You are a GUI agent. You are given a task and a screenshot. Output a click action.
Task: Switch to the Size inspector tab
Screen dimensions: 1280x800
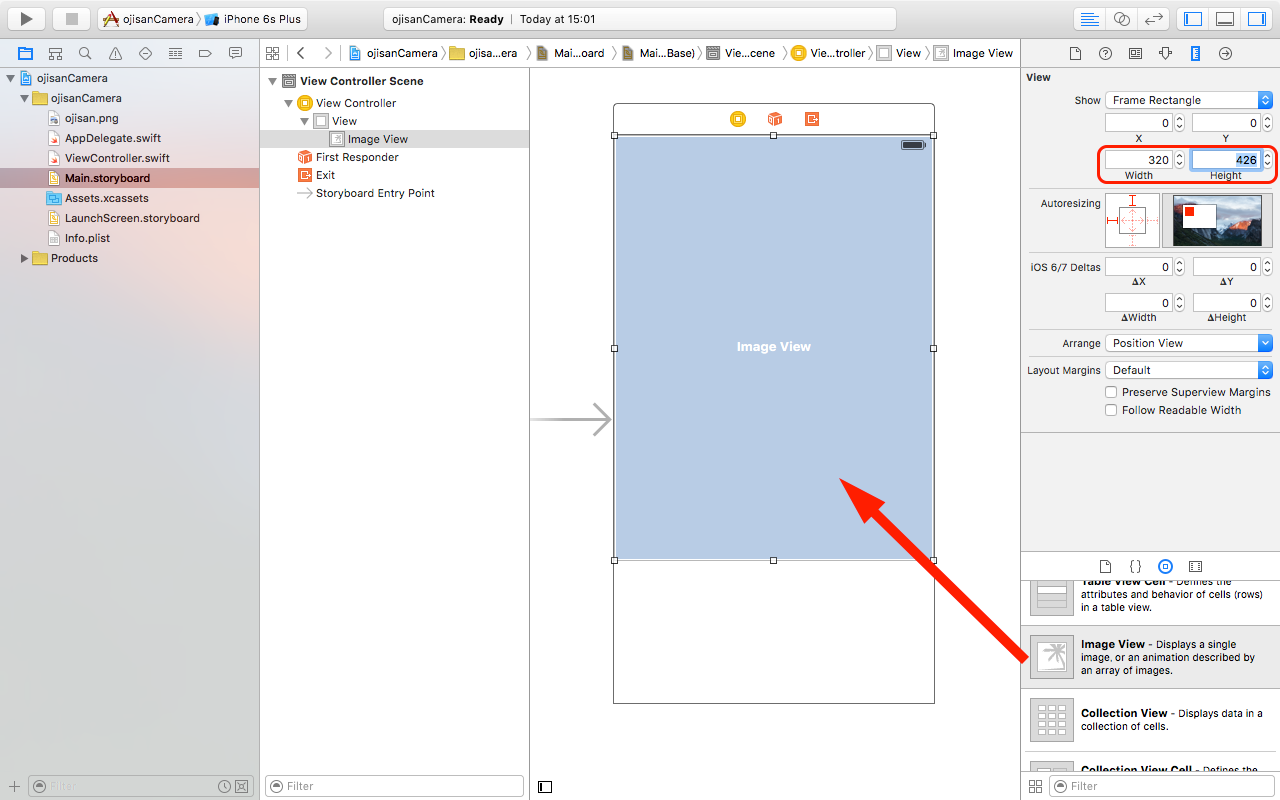coord(1195,53)
